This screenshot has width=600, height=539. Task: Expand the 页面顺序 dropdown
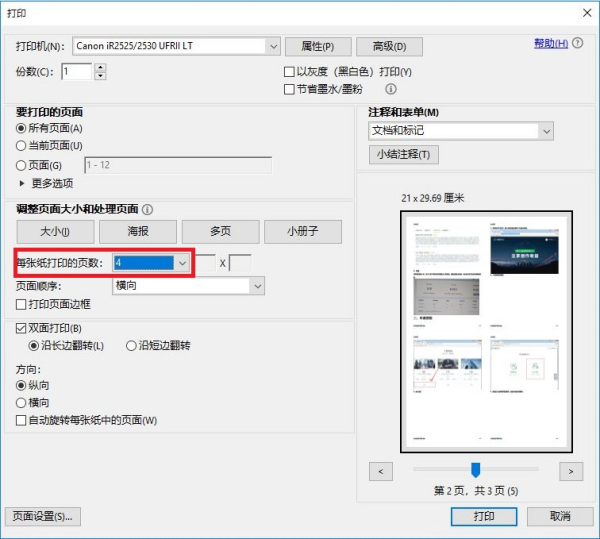tap(257, 286)
